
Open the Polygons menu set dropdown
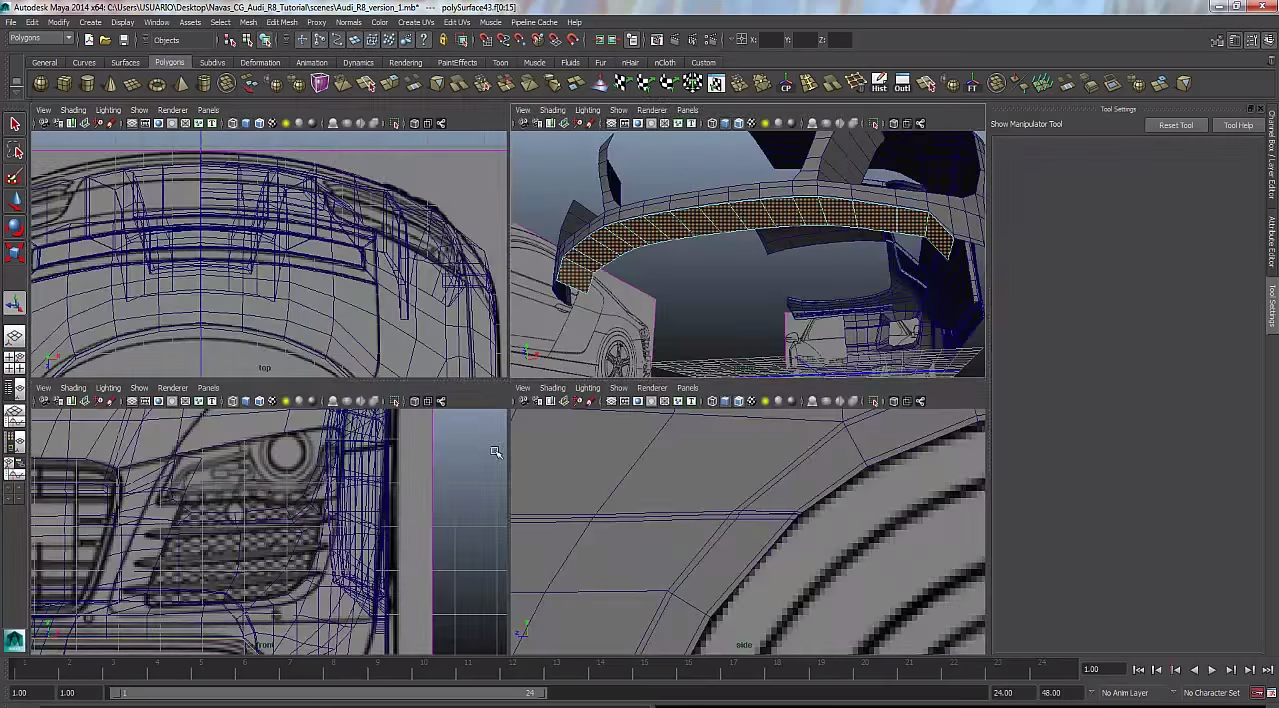click(x=40, y=39)
